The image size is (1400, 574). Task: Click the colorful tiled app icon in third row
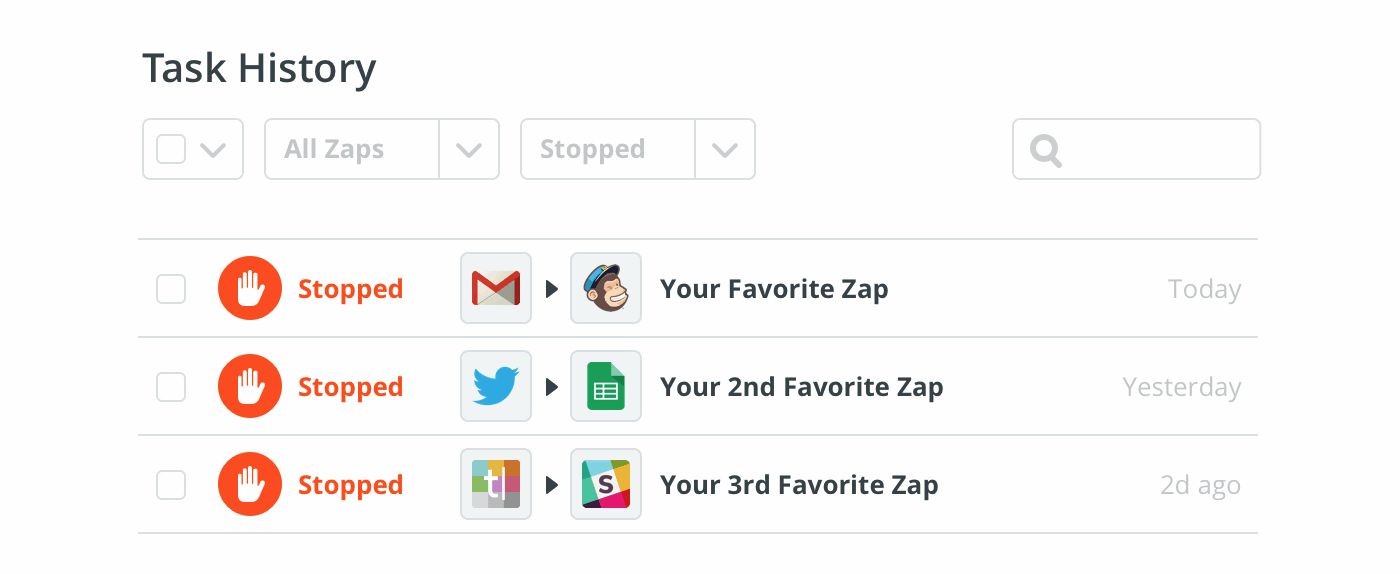[496, 485]
